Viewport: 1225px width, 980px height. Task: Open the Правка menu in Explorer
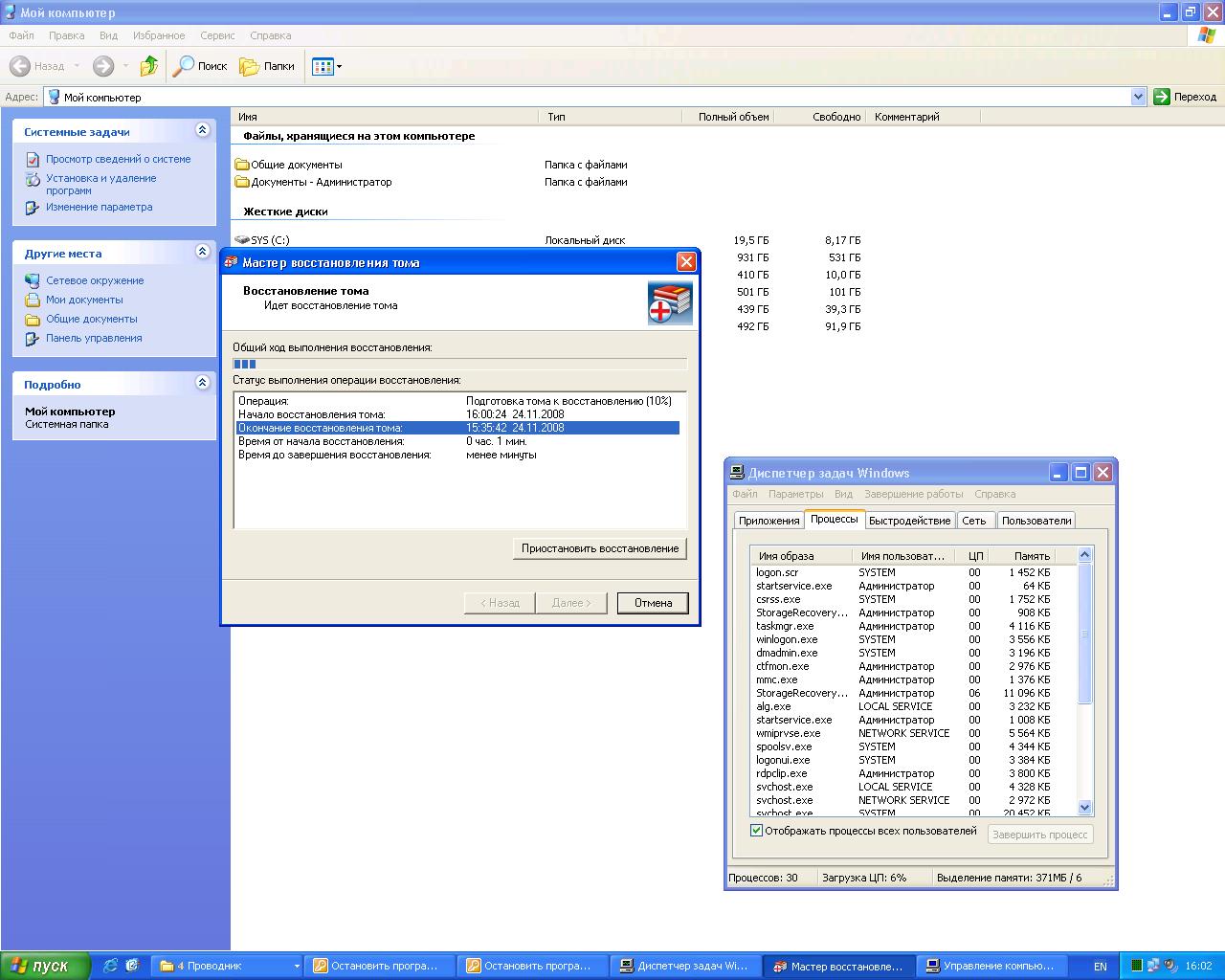coord(67,35)
